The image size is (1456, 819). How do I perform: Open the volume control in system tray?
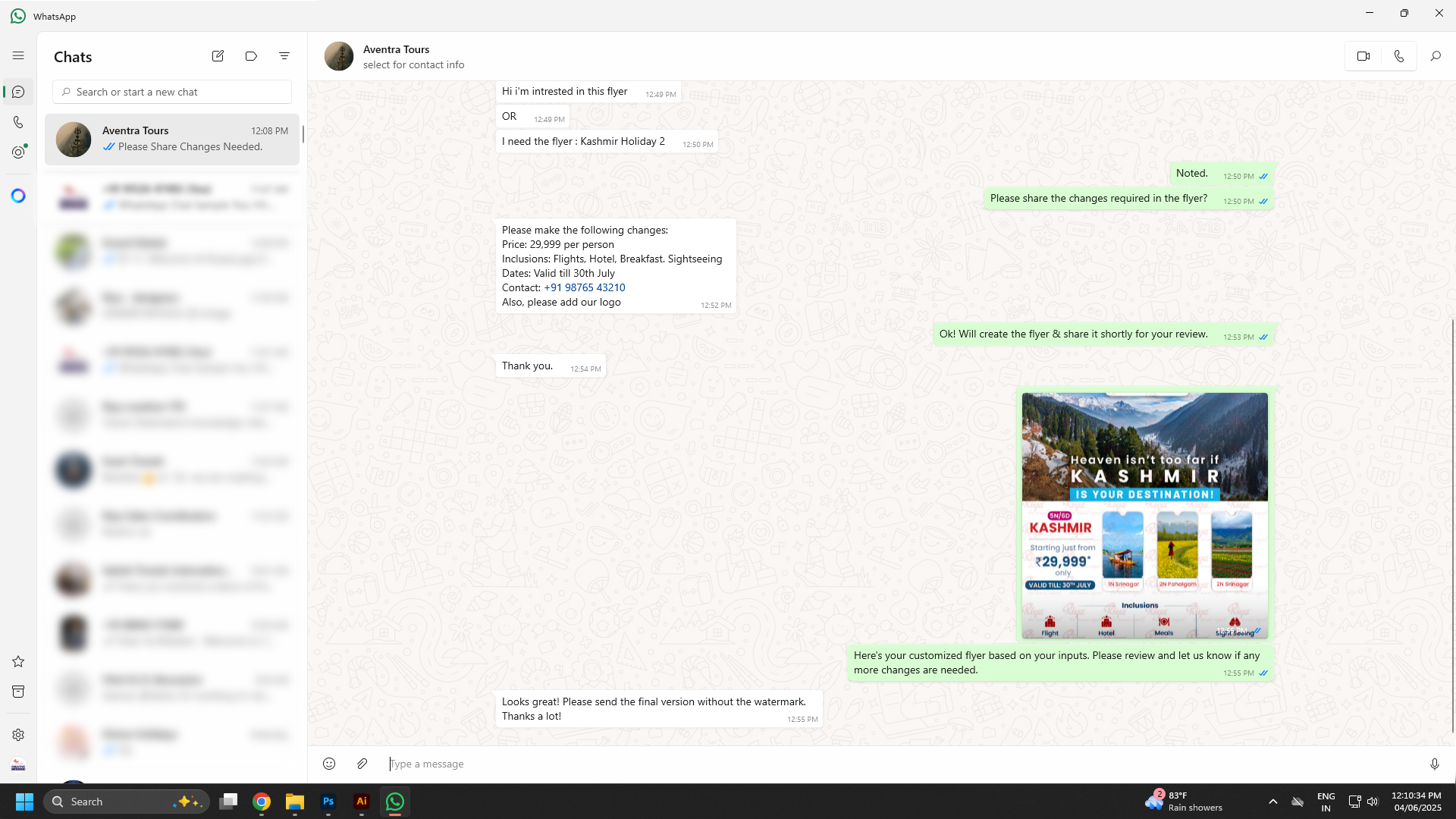click(x=1373, y=802)
